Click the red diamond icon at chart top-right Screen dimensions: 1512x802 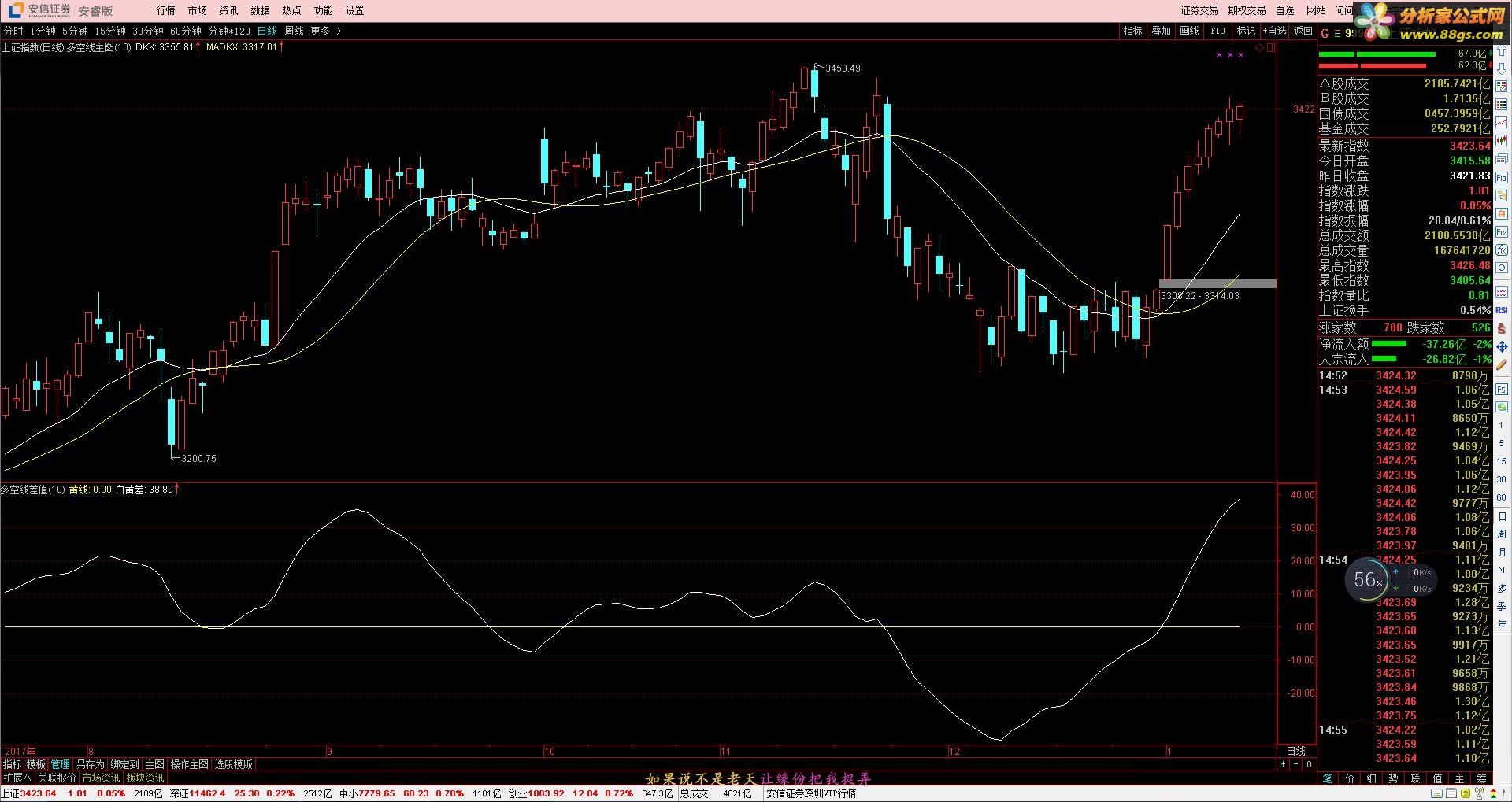click(1259, 48)
